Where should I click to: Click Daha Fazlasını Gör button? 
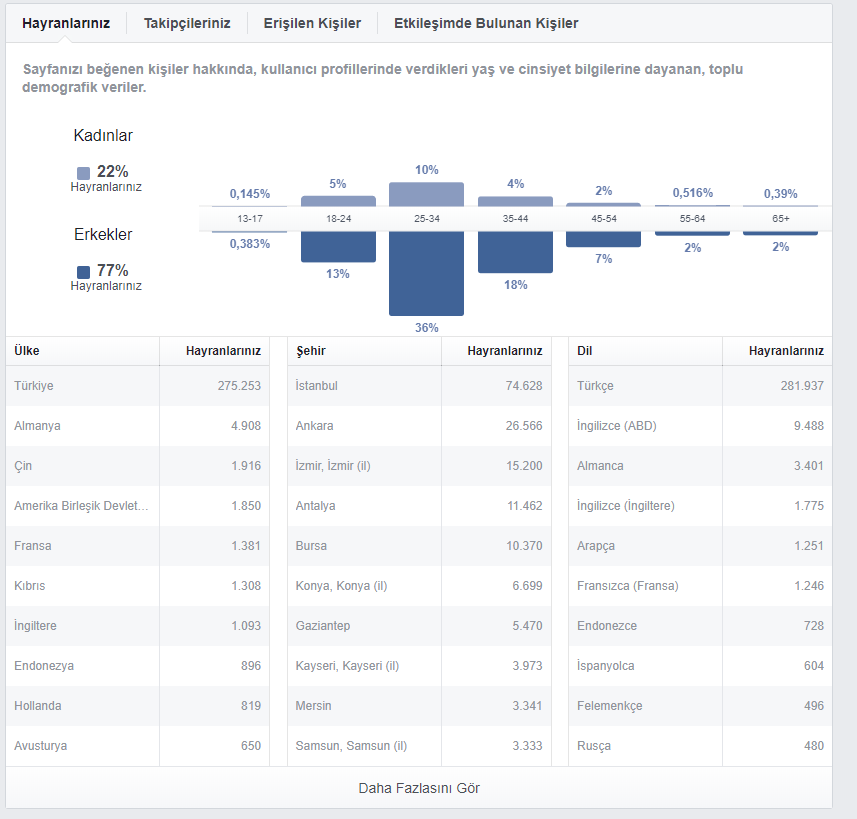click(419, 788)
